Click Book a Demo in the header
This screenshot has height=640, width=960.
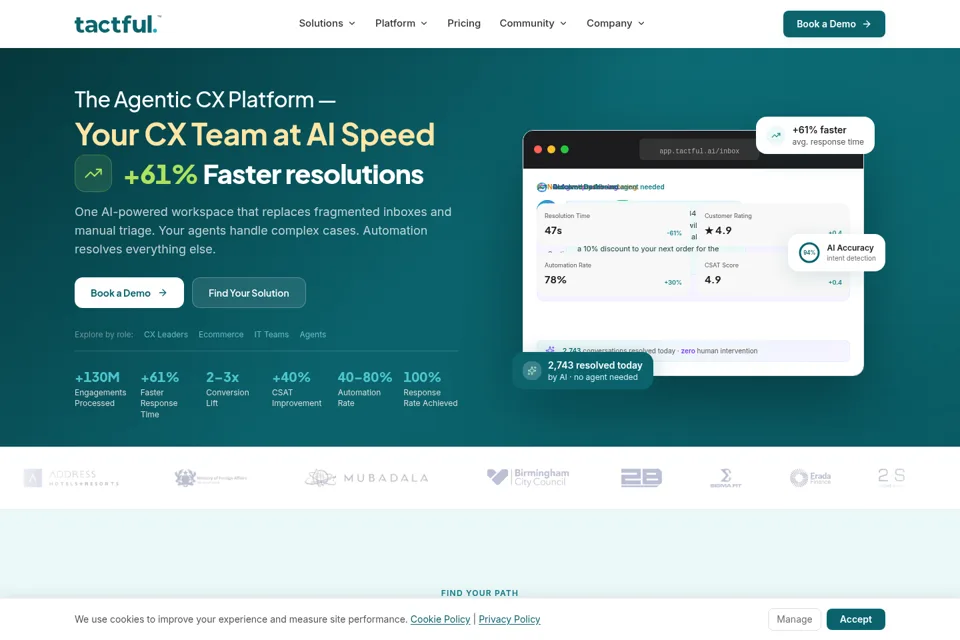point(834,24)
